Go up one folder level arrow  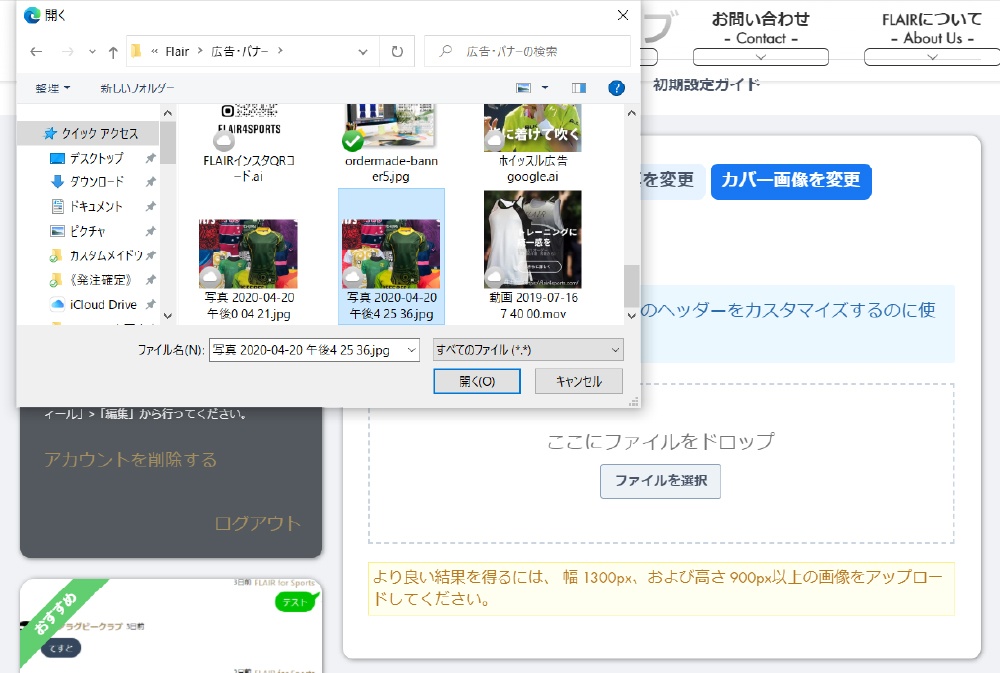point(113,52)
